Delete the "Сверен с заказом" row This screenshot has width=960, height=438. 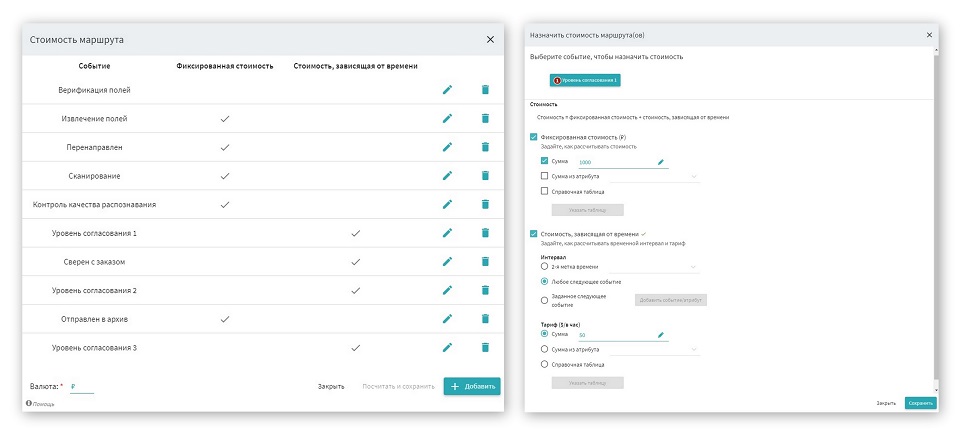point(485,261)
